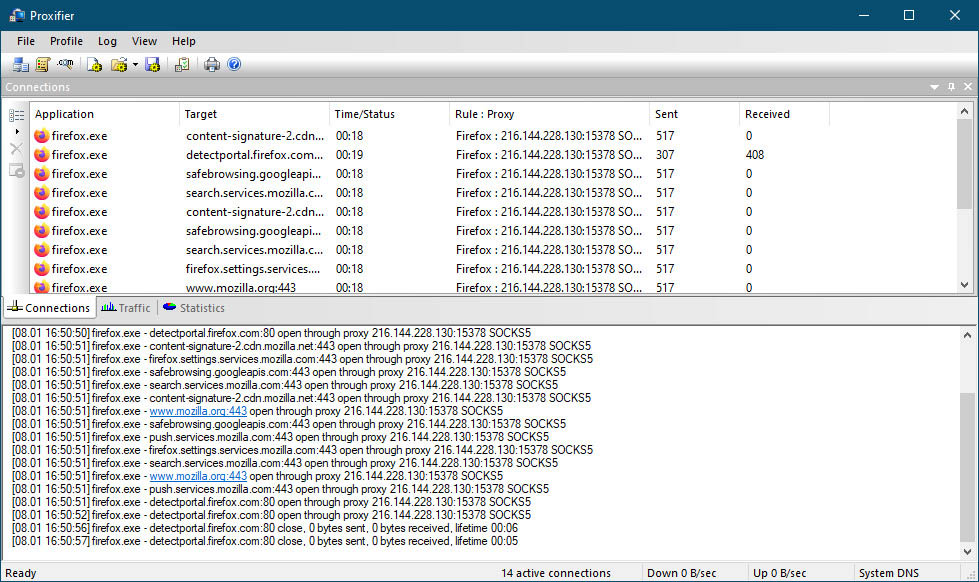The width and height of the screenshot is (979, 582).
Task: Close the Connections panel
Action: pyautogui.click(x=968, y=87)
